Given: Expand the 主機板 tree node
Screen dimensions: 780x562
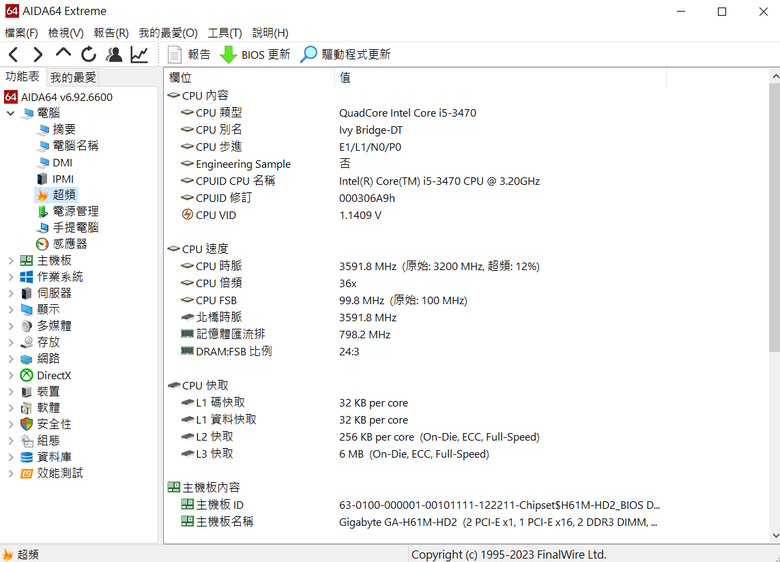Looking at the screenshot, I should [10, 260].
